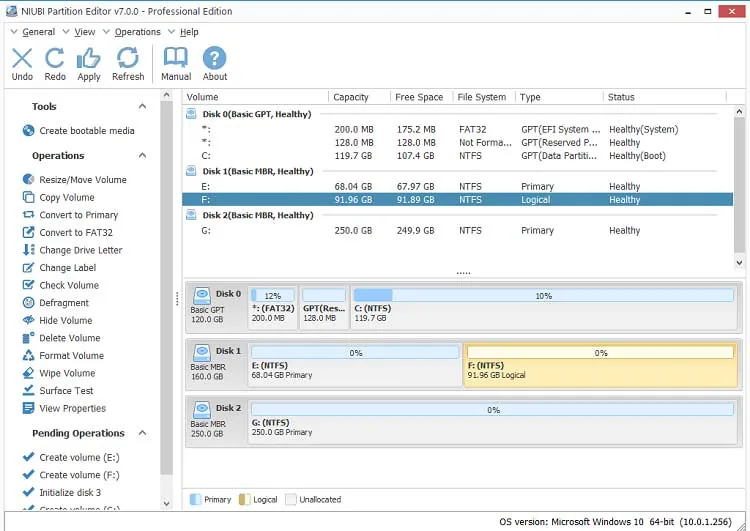Click the Primary legend color swatch

pyautogui.click(x=195, y=499)
